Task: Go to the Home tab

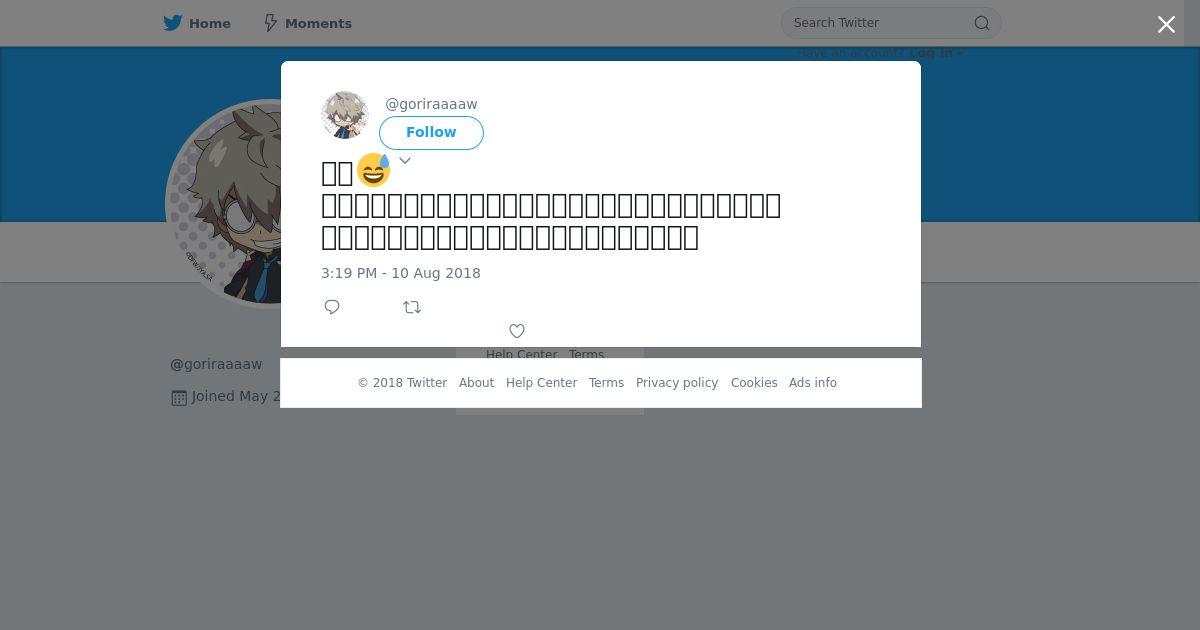Action: coord(197,23)
